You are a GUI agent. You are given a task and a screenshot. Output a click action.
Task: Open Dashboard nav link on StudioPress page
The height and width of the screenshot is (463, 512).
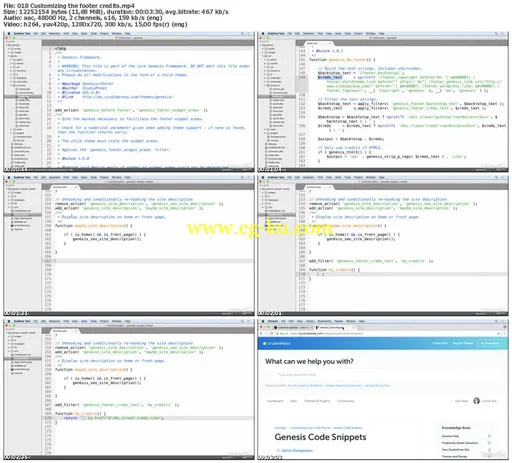coord(275,401)
